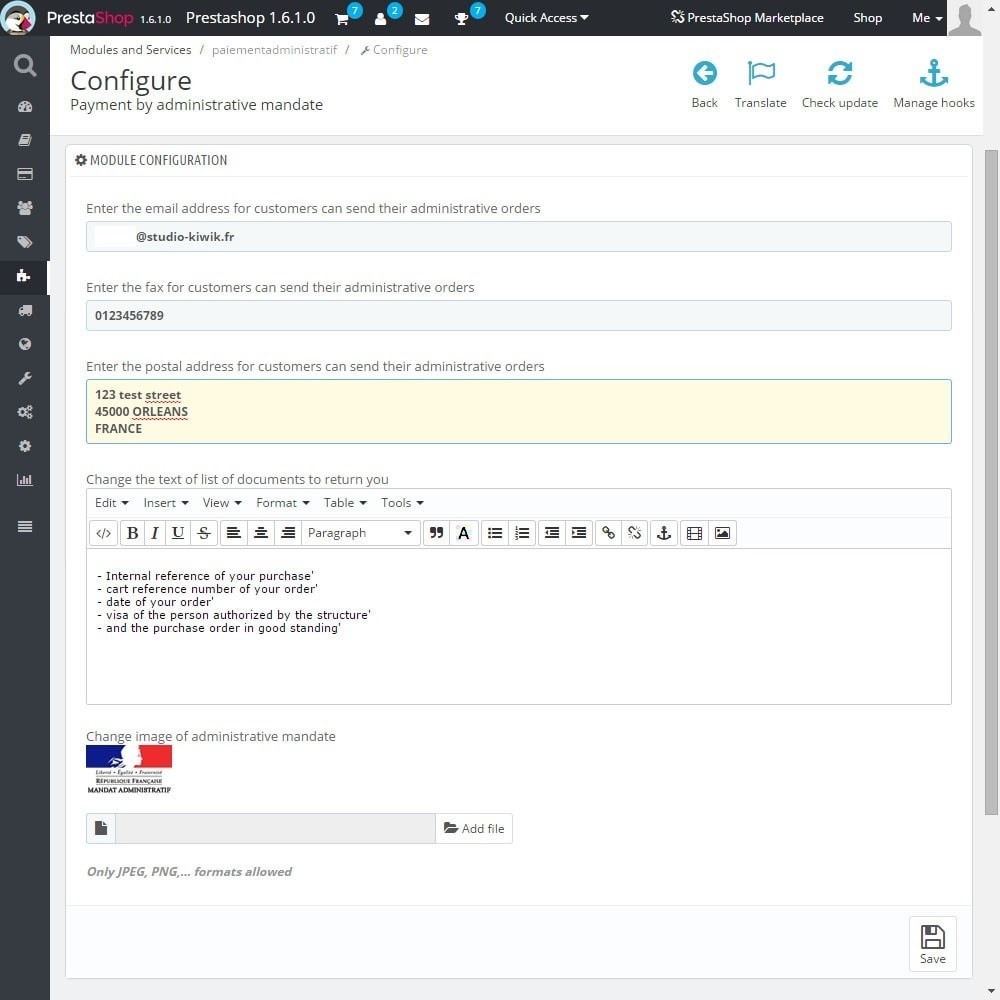The width and height of the screenshot is (1000, 1000).
Task: Open the text color picker
Action: (464, 533)
